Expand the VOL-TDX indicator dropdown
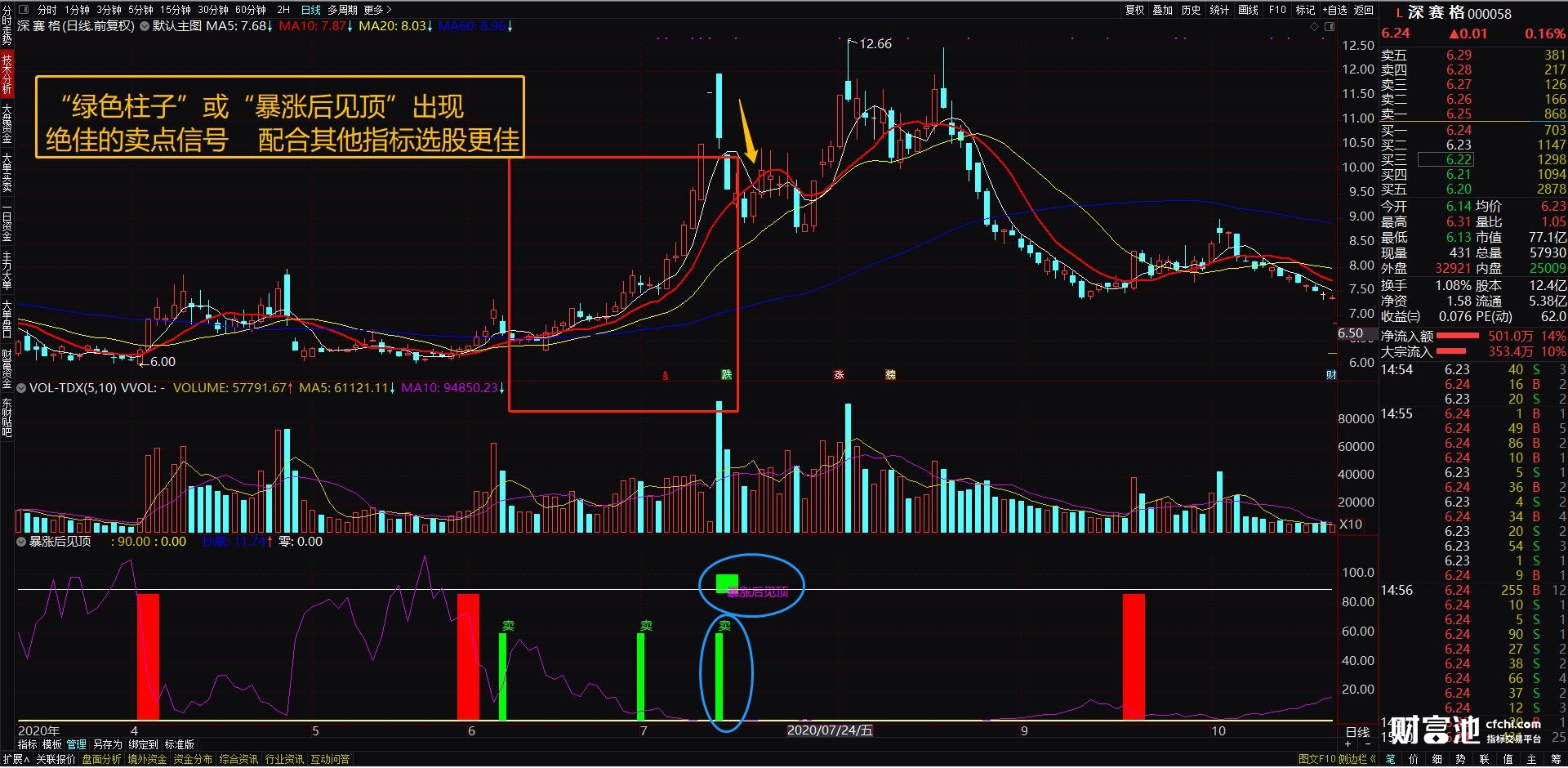Image resolution: width=1568 pixels, height=768 pixels. [22, 388]
